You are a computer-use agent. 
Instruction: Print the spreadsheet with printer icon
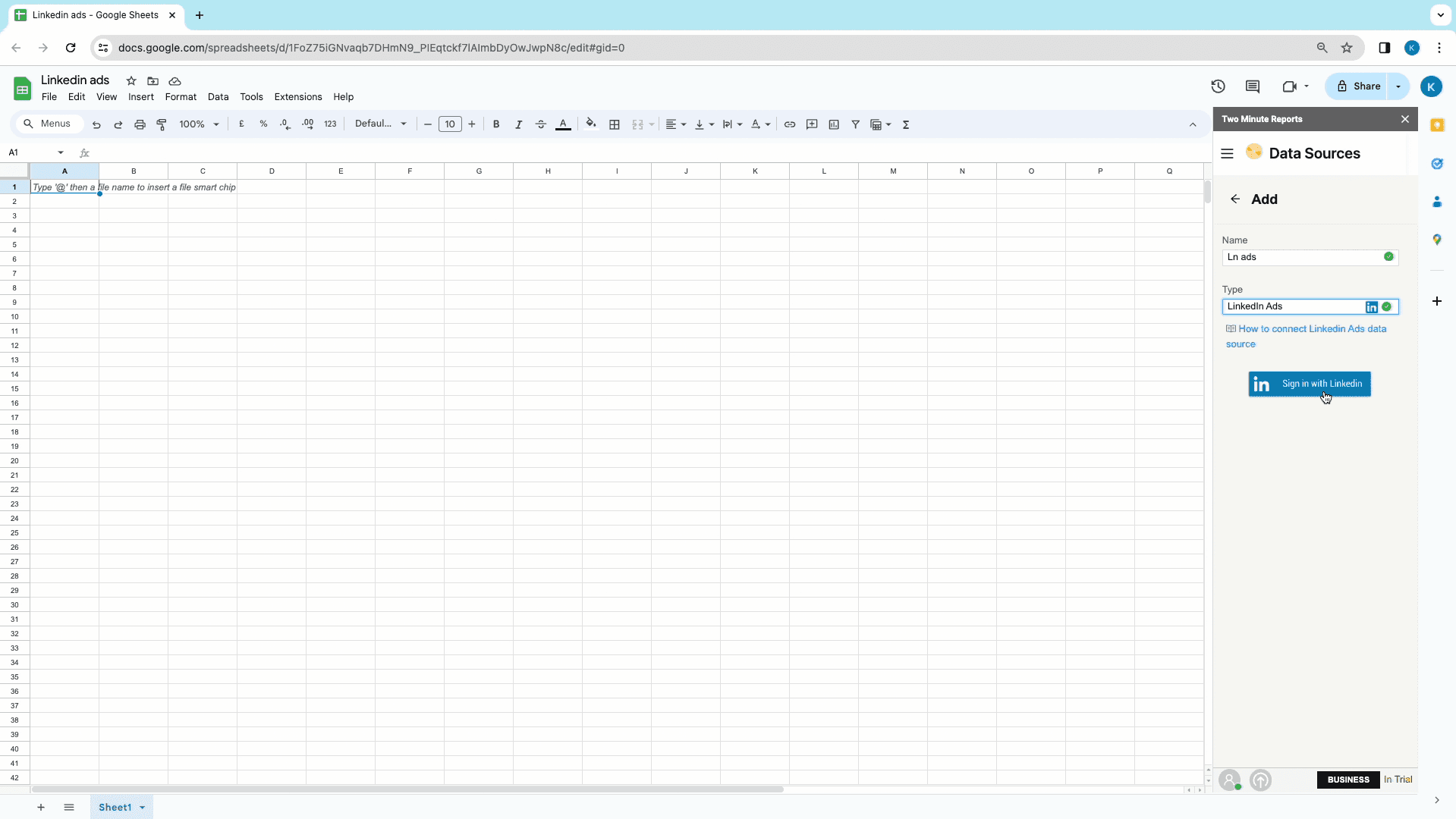[x=140, y=124]
